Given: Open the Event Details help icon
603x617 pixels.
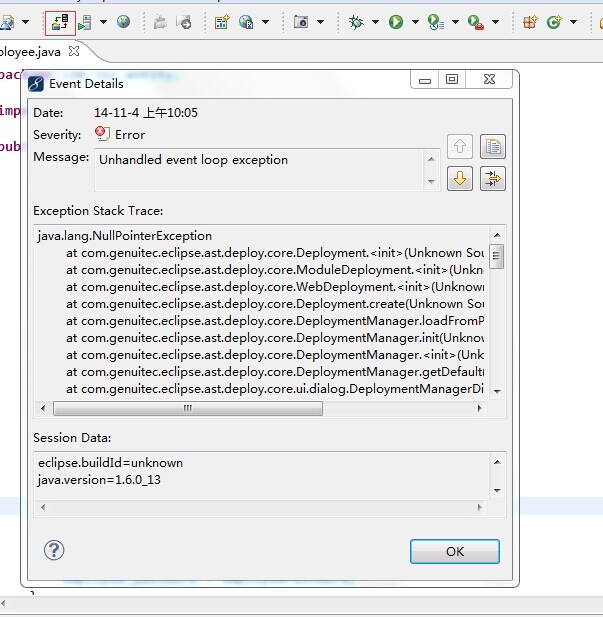Looking at the screenshot, I should [x=54, y=550].
